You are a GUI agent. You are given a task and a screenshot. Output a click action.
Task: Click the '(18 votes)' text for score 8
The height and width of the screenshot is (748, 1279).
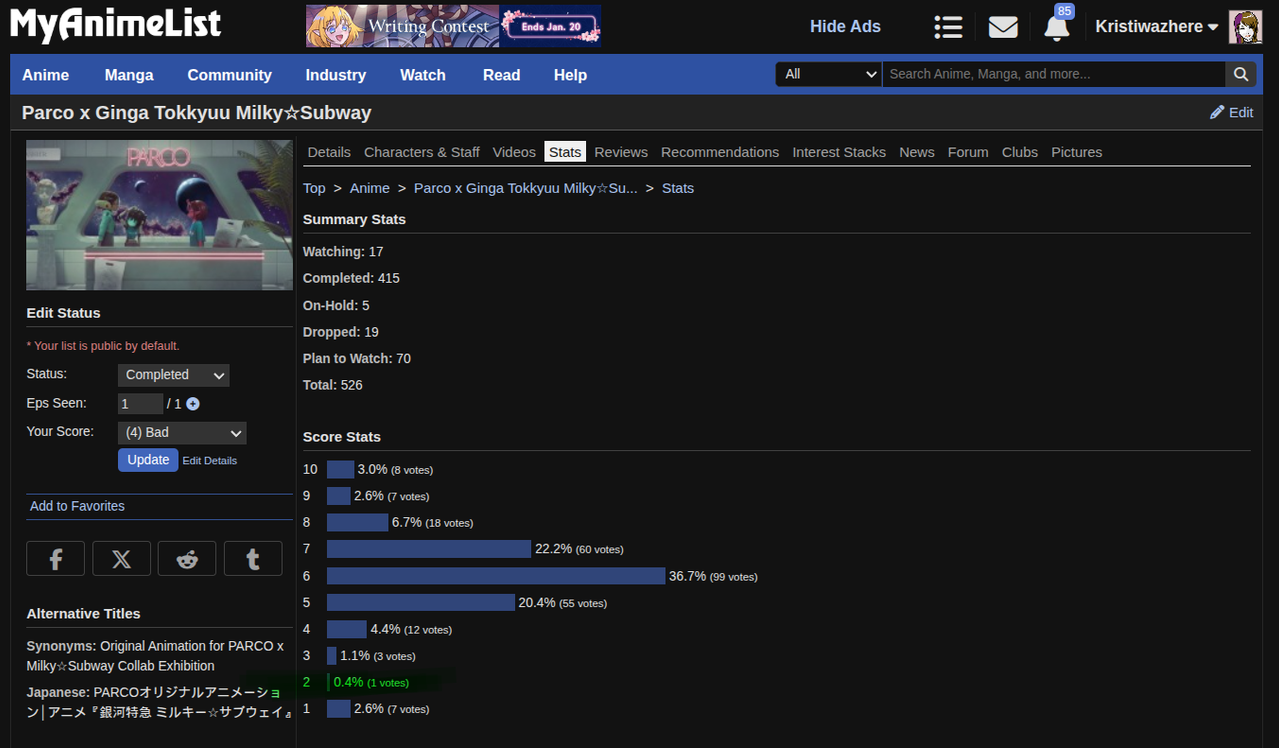click(449, 523)
